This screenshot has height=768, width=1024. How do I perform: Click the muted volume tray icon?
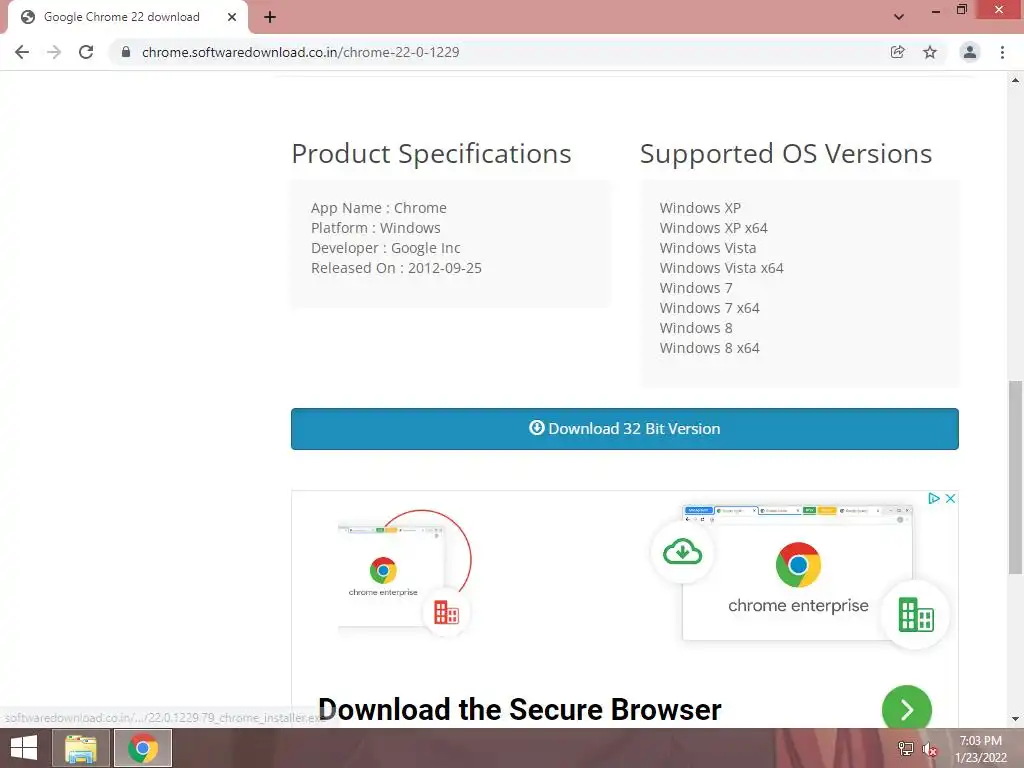[930, 749]
